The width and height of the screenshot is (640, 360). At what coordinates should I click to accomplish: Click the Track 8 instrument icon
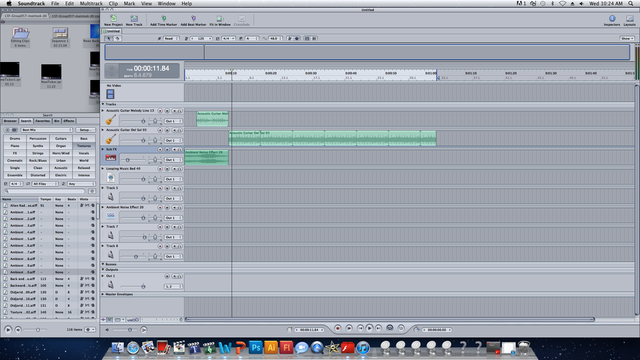point(111,255)
